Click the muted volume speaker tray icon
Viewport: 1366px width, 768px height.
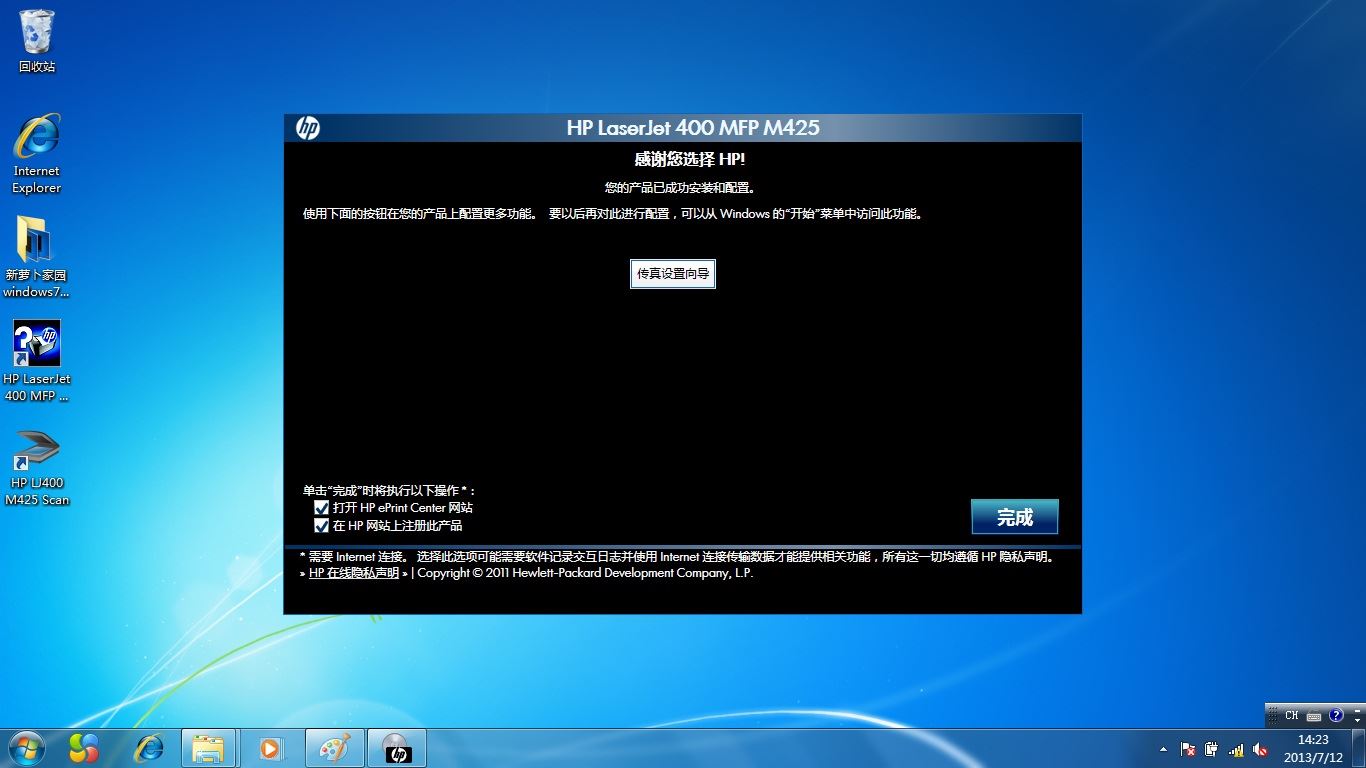1260,749
